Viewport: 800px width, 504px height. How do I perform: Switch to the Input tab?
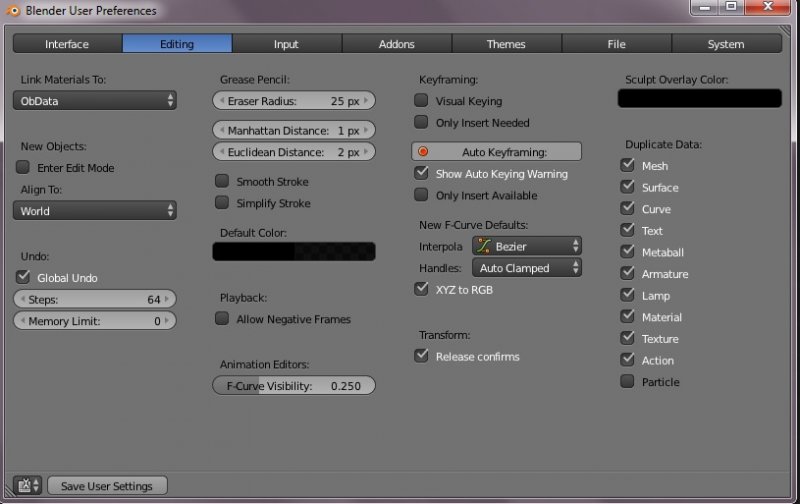click(x=287, y=44)
